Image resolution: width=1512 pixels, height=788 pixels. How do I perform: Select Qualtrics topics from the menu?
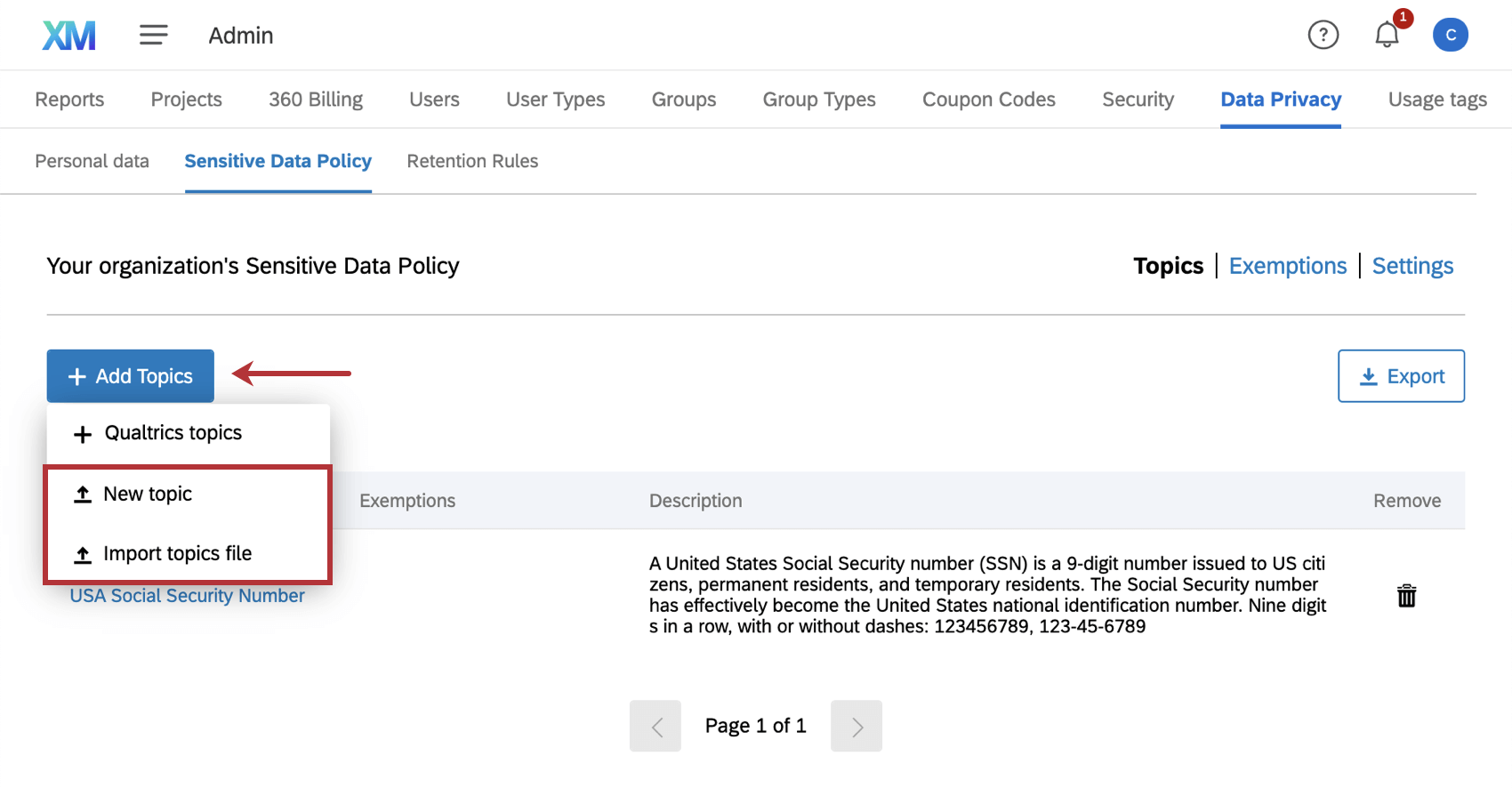[173, 433]
